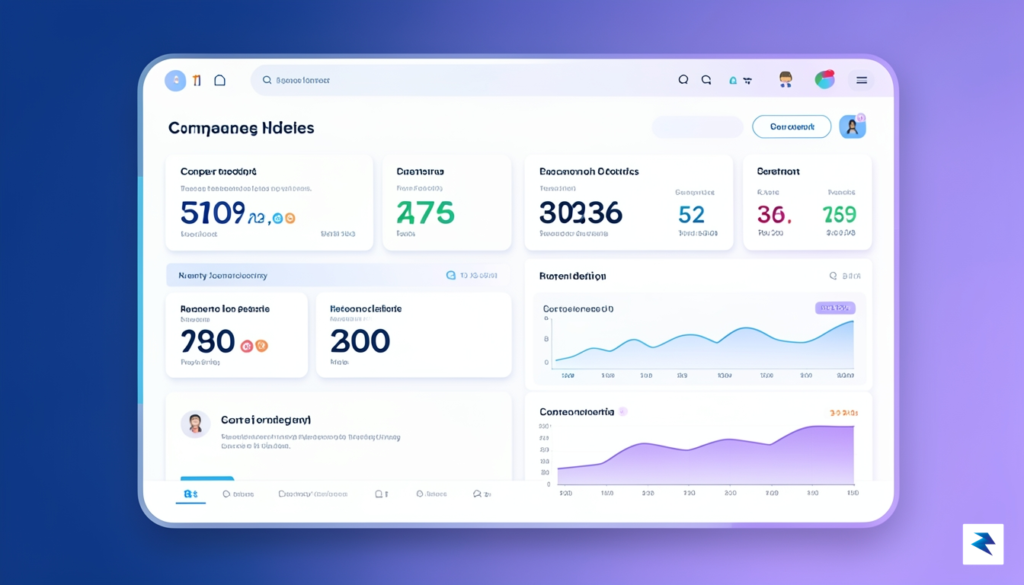Click the blue button at the profile card bottom
The image size is (1024, 585).
pos(207,479)
